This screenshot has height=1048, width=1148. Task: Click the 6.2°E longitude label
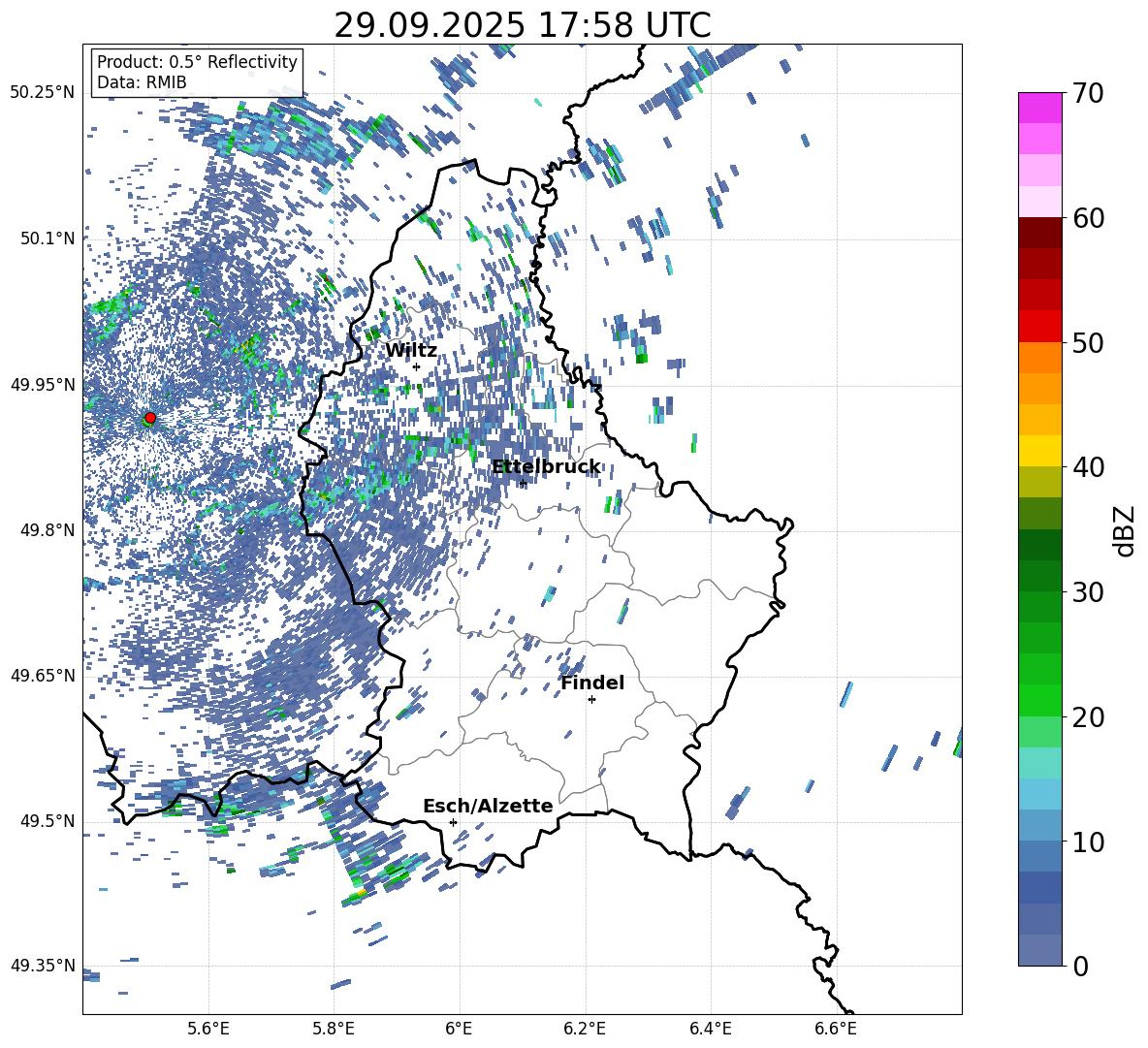(x=585, y=1029)
